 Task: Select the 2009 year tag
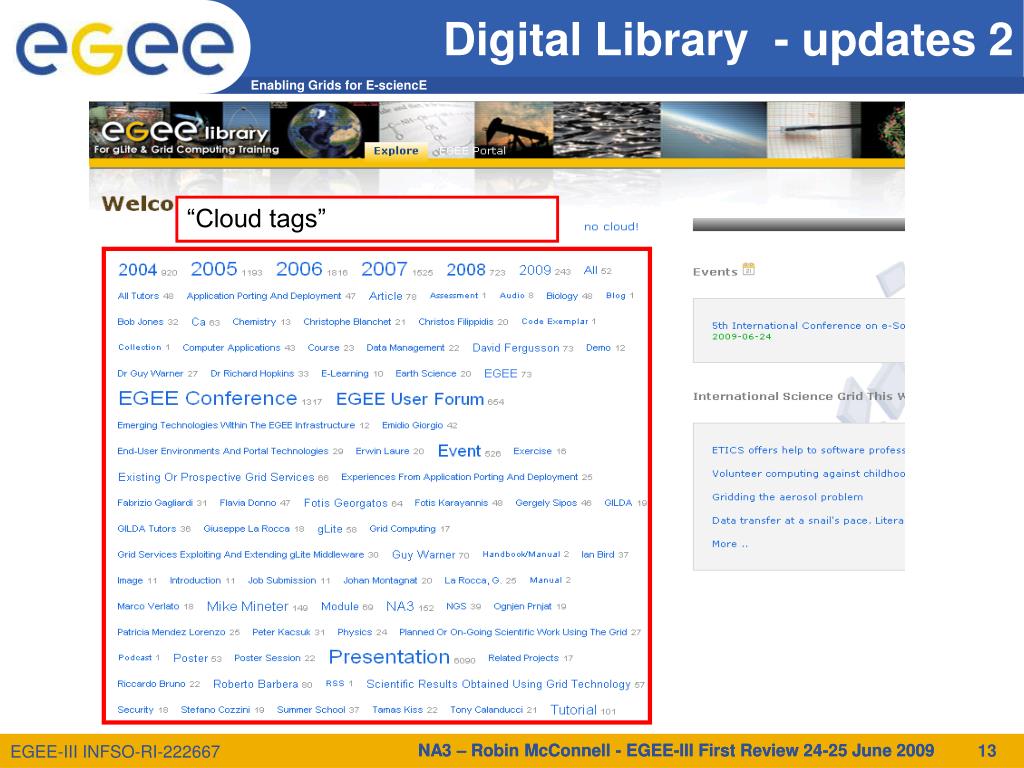click(535, 270)
